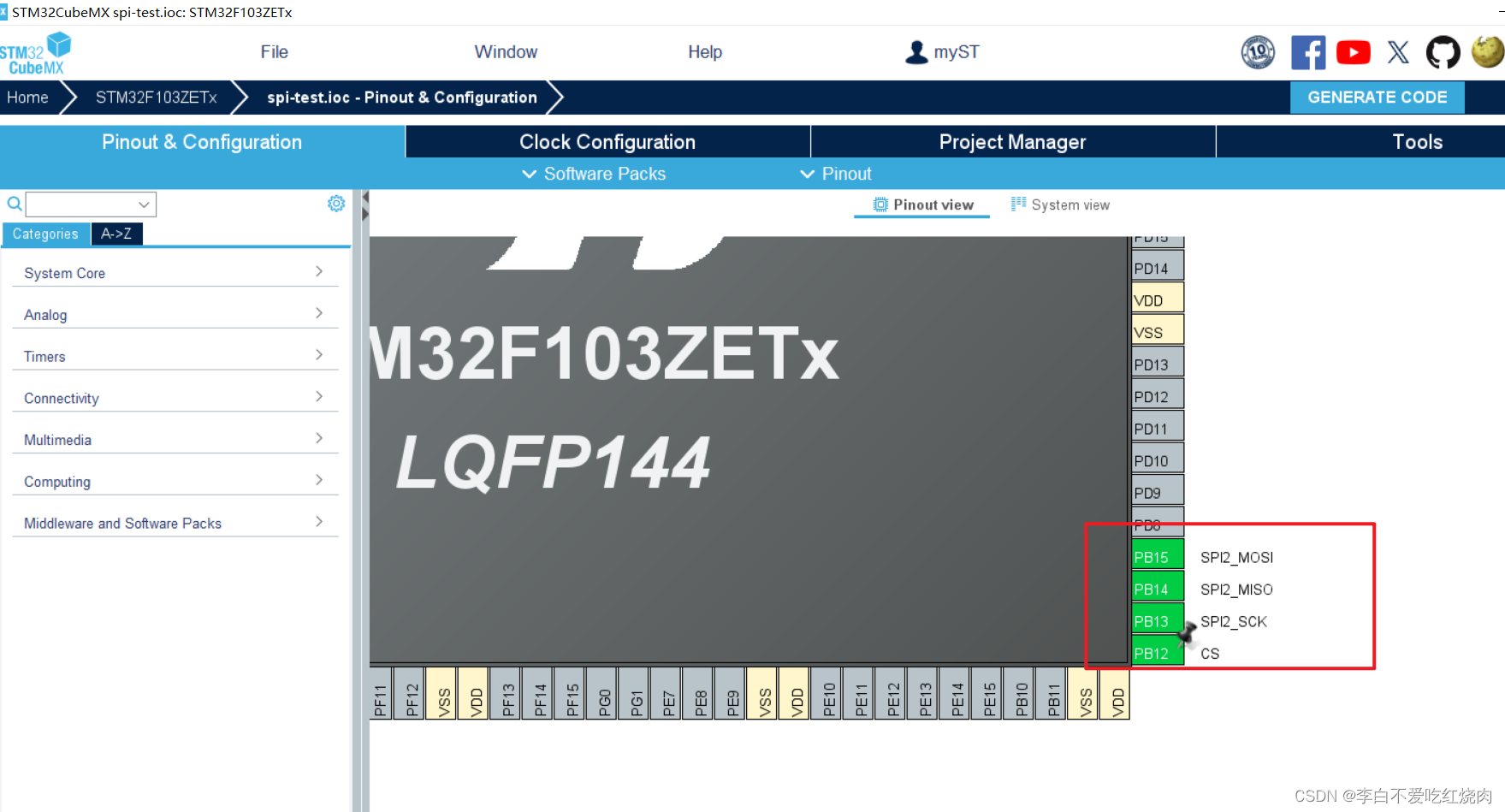Click pin PF11 on bottom edge
The image size is (1505, 812).
tap(381, 694)
